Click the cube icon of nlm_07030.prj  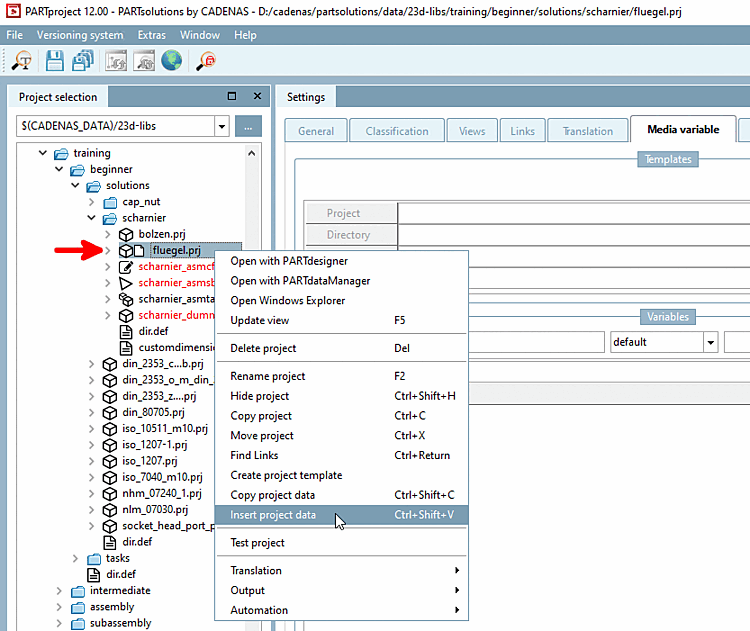pos(110,510)
